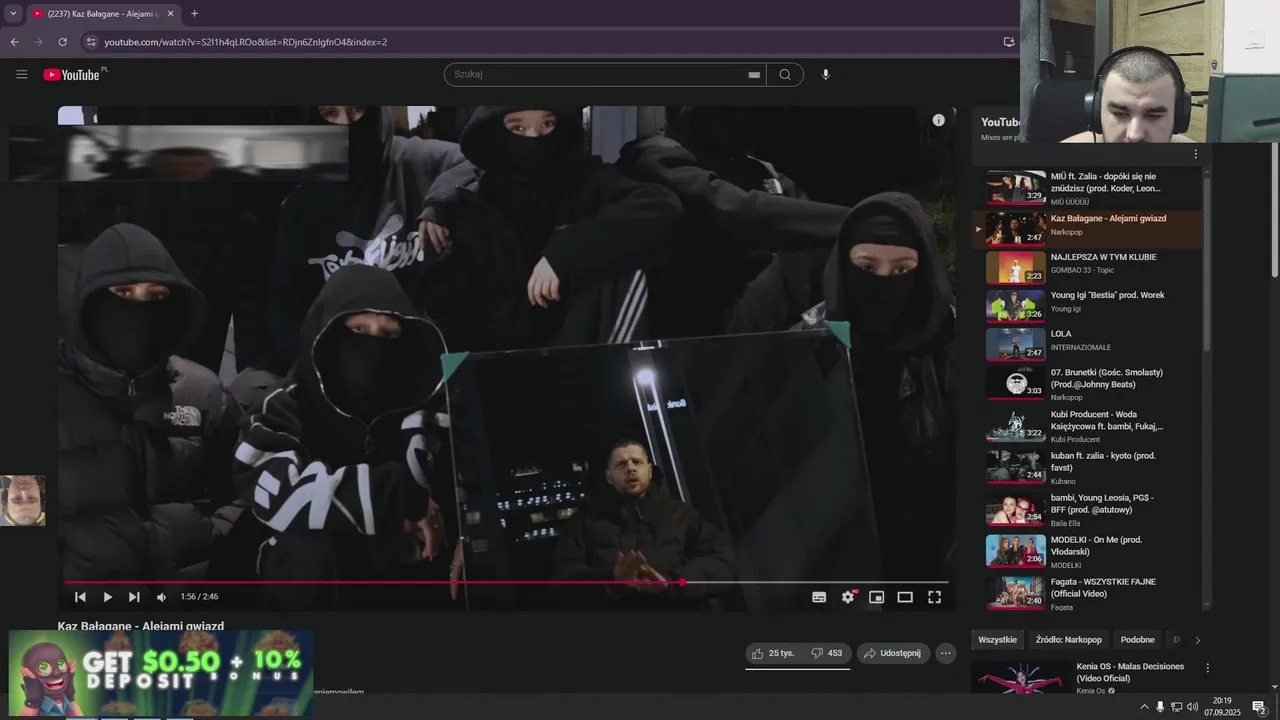Click the search magnifier button

(x=785, y=74)
